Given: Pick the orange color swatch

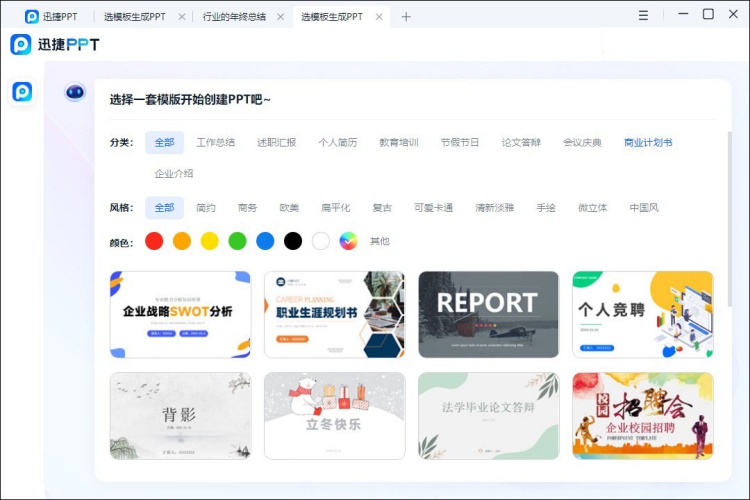Looking at the screenshot, I should click(182, 241).
